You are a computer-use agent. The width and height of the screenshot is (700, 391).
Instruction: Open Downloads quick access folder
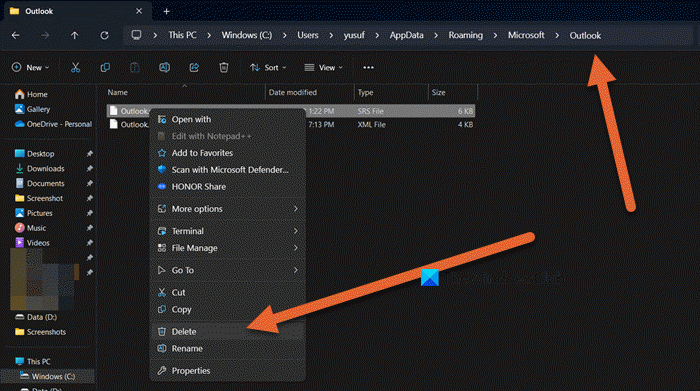(39, 169)
